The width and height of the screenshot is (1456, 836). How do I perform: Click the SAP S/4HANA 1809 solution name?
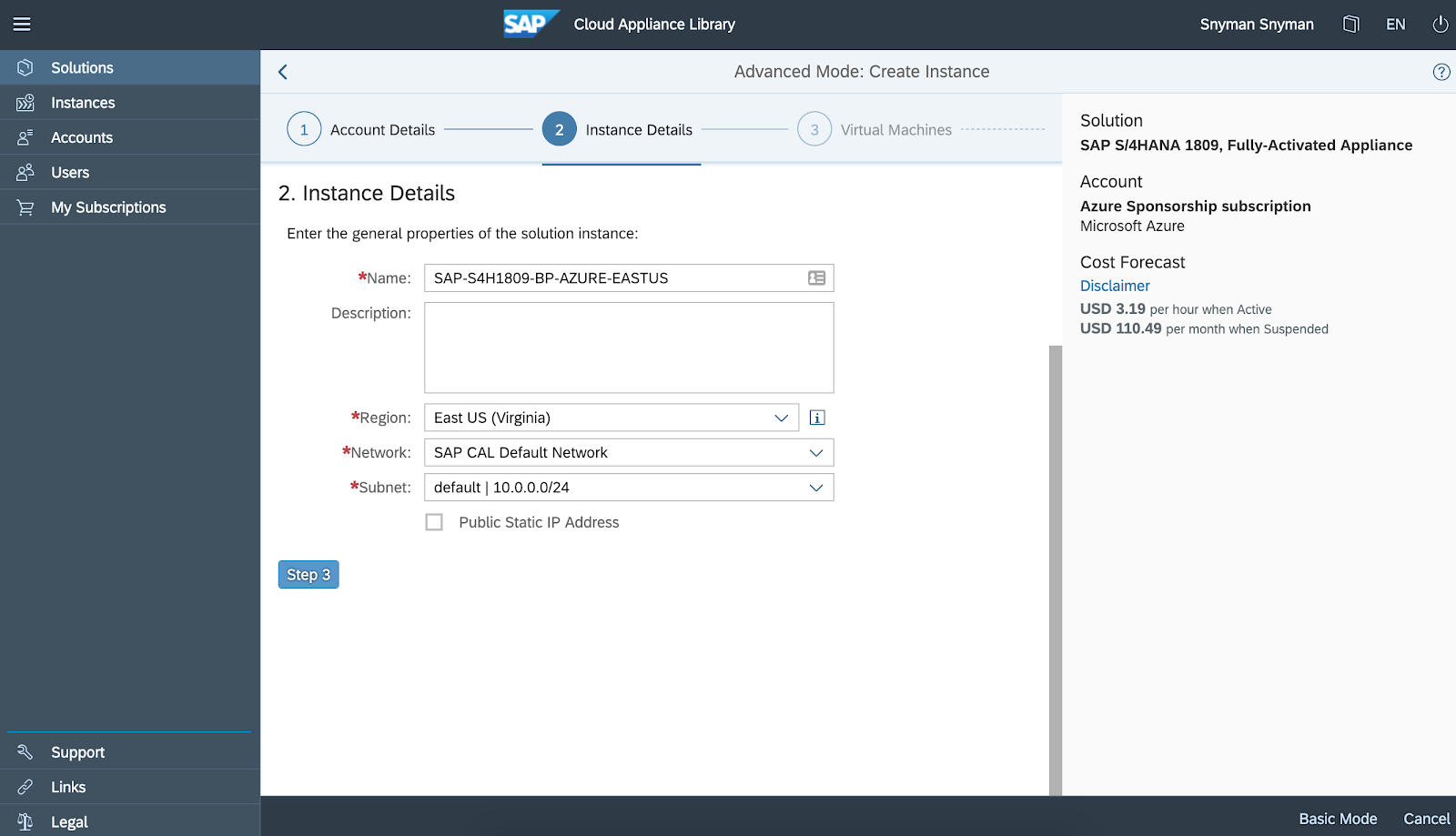click(1247, 146)
